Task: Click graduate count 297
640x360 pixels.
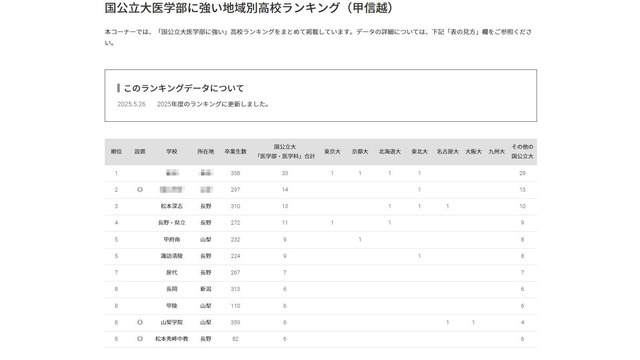Action: [236, 190]
